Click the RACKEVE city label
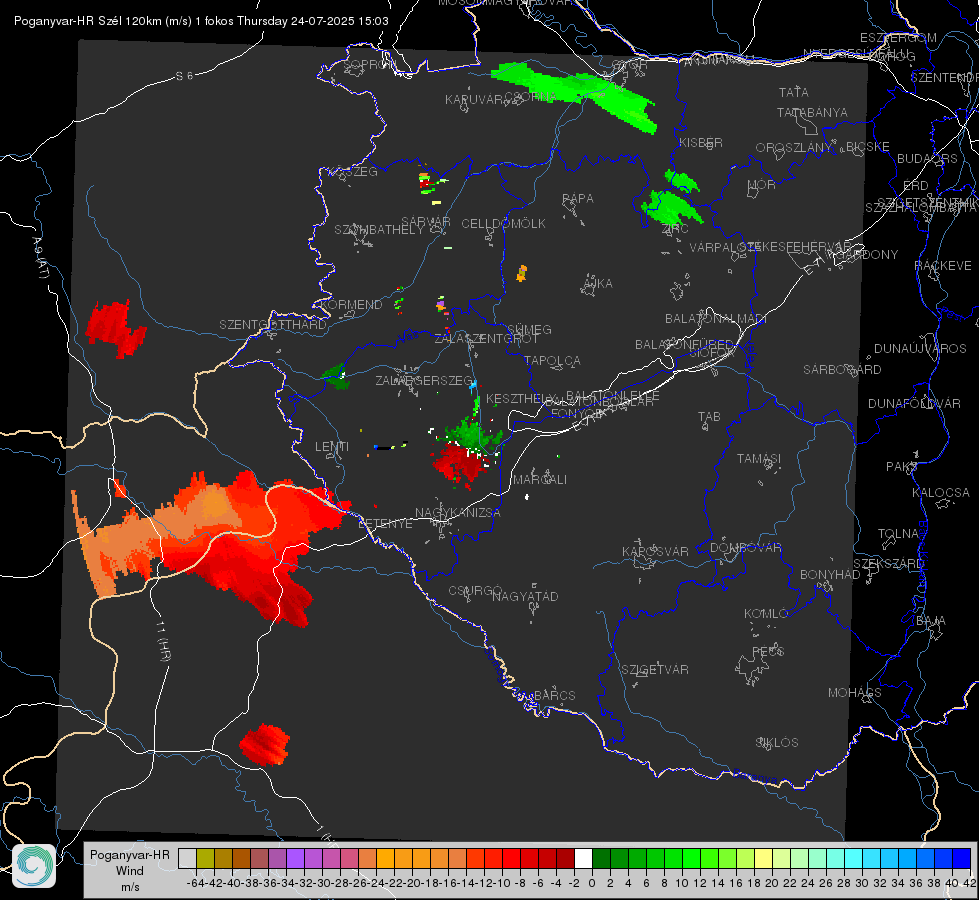979x900 pixels. [943, 266]
